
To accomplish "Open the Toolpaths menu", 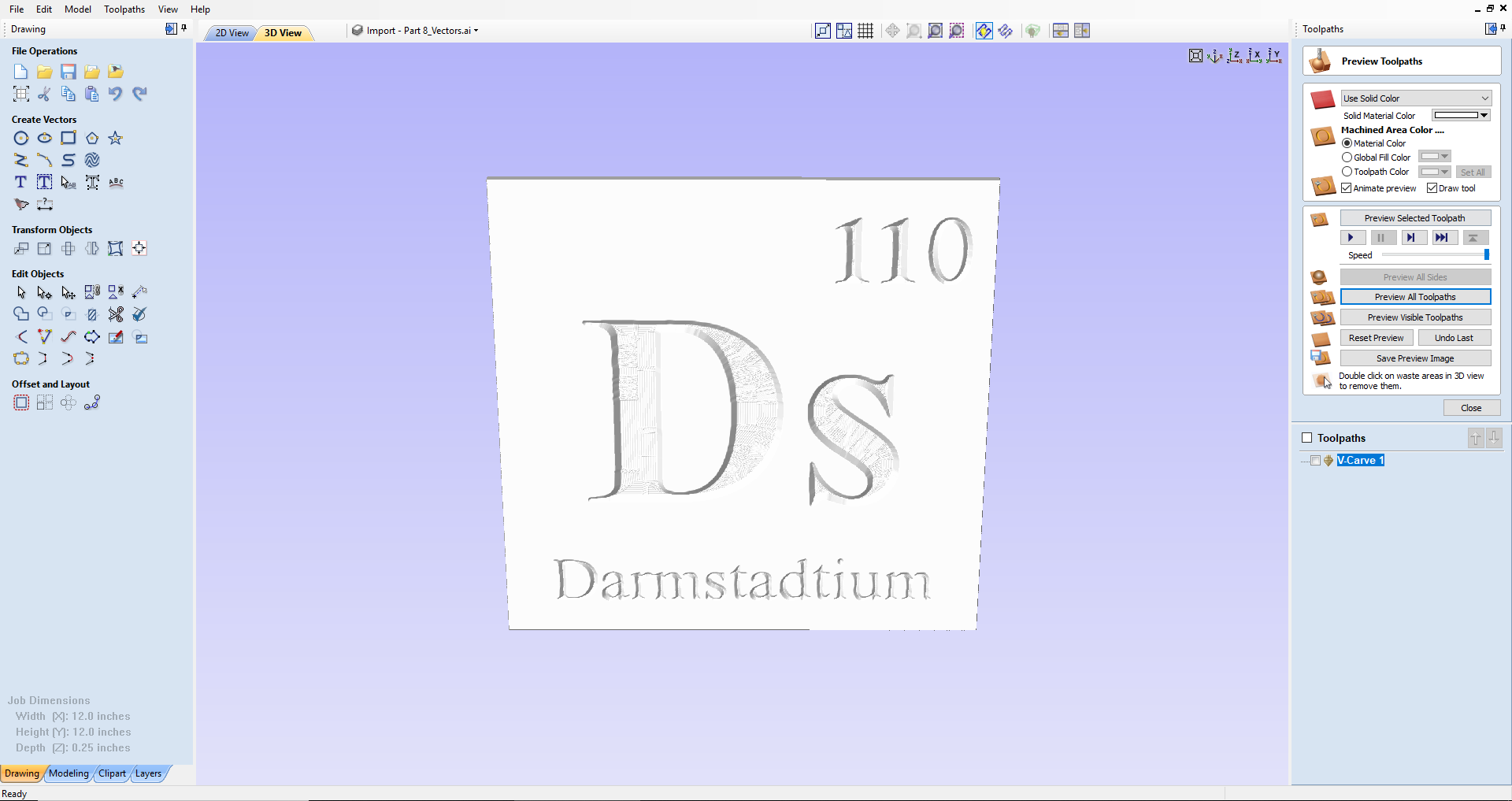I will pyautogui.click(x=124, y=9).
